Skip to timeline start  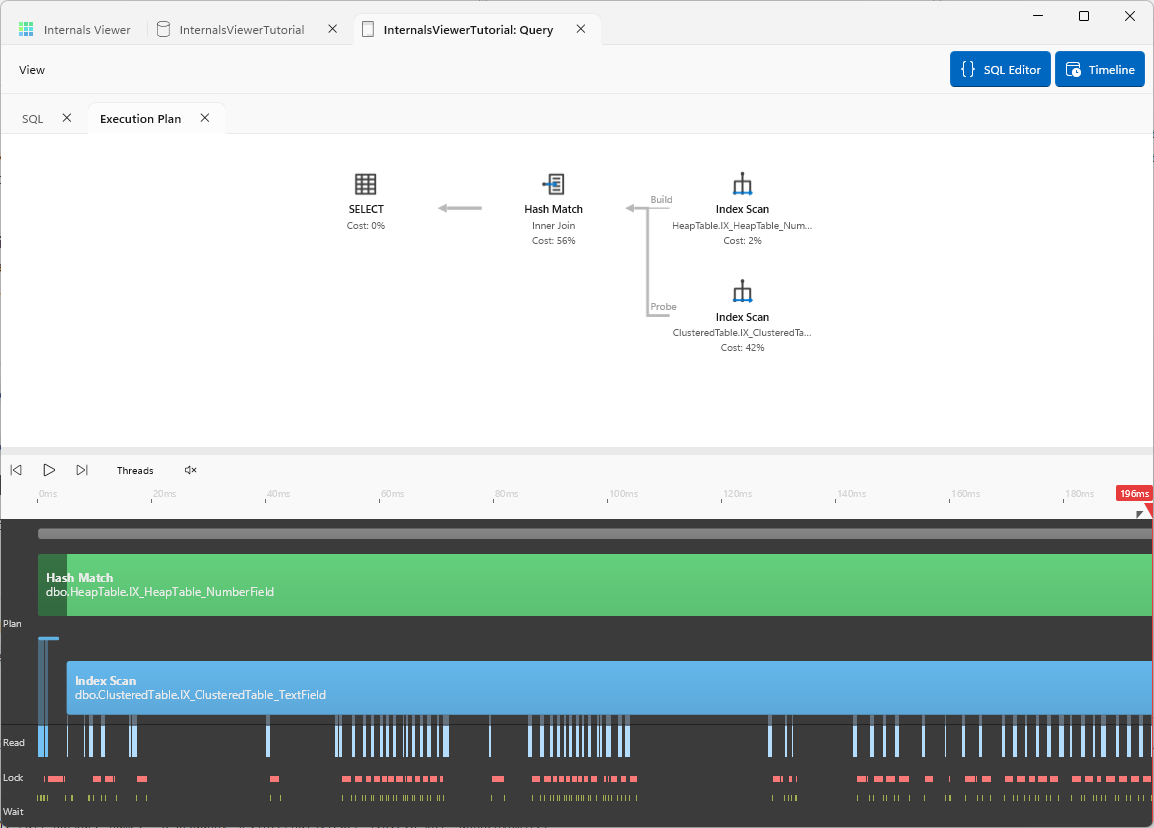(x=16, y=470)
